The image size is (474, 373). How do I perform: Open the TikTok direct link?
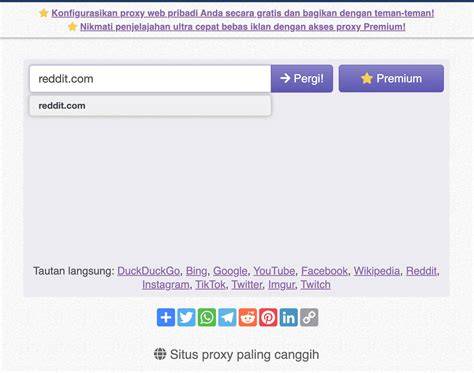[210, 285]
